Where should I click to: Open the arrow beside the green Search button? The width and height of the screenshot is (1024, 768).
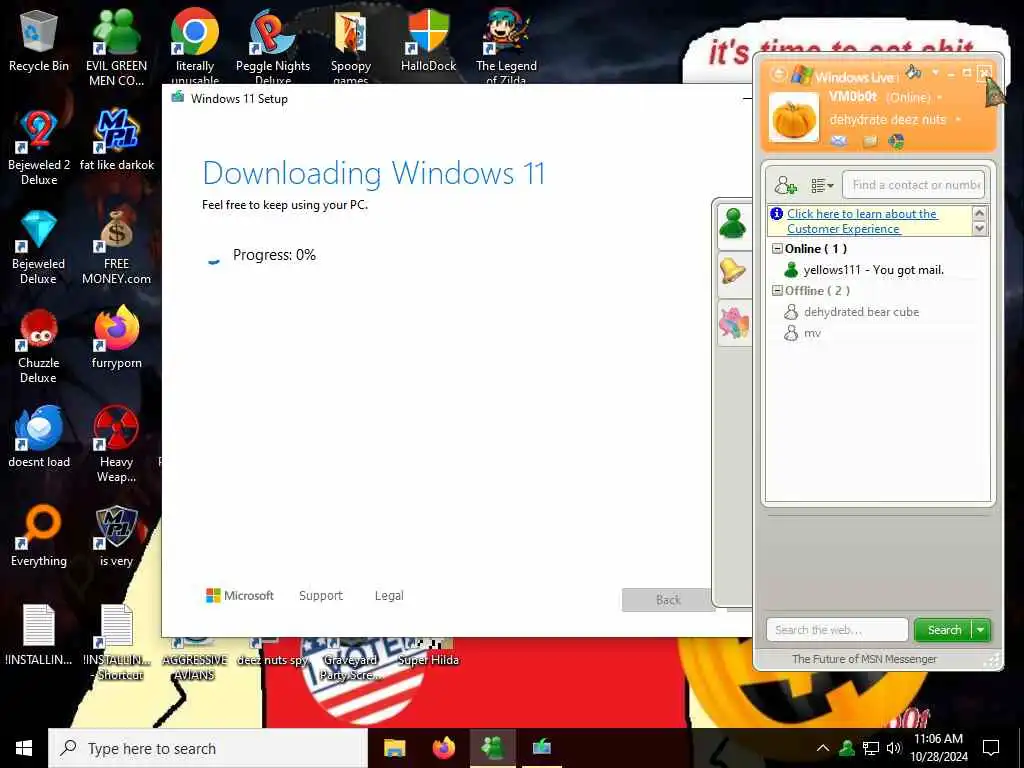click(981, 630)
